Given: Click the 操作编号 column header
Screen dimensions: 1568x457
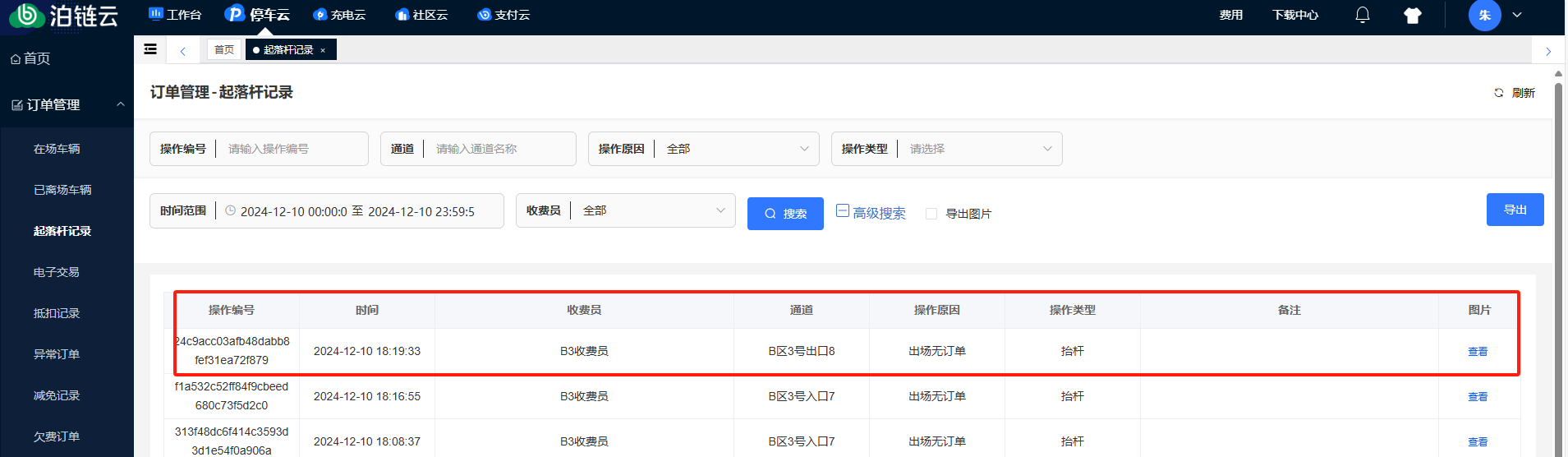Looking at the screenshot, I should 232,310.
